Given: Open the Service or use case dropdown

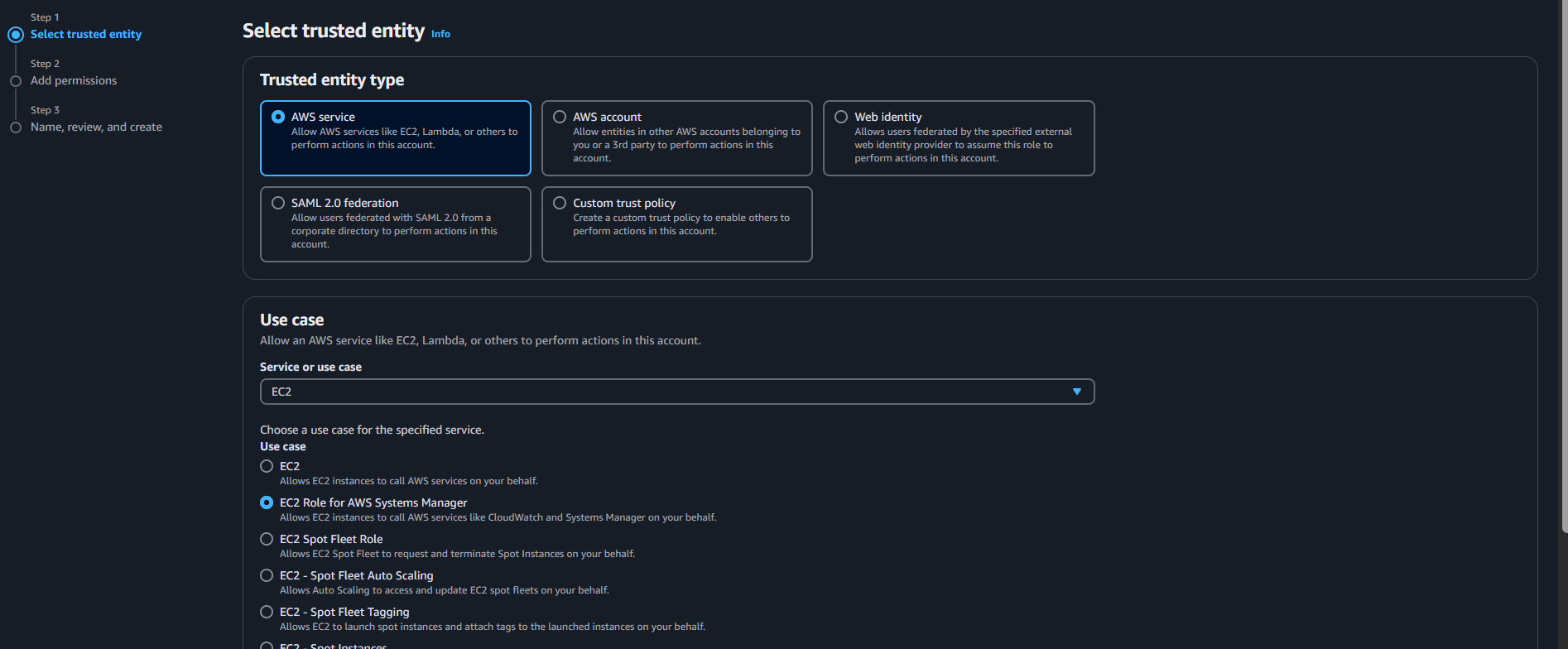Looking at the screenshot, I should click(x=677, y=392).
